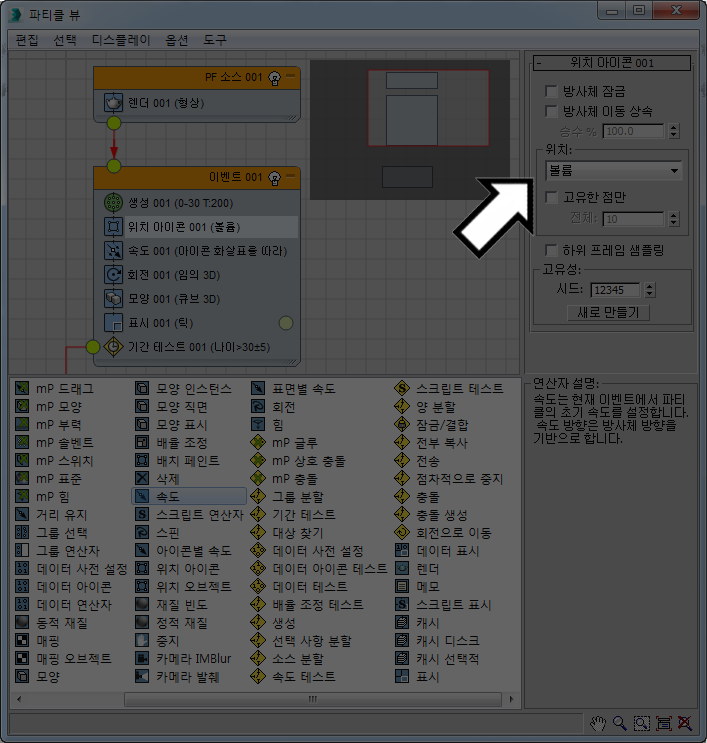Enable the 방사체 이동 상속 checkbox

[x=551, y=111]
